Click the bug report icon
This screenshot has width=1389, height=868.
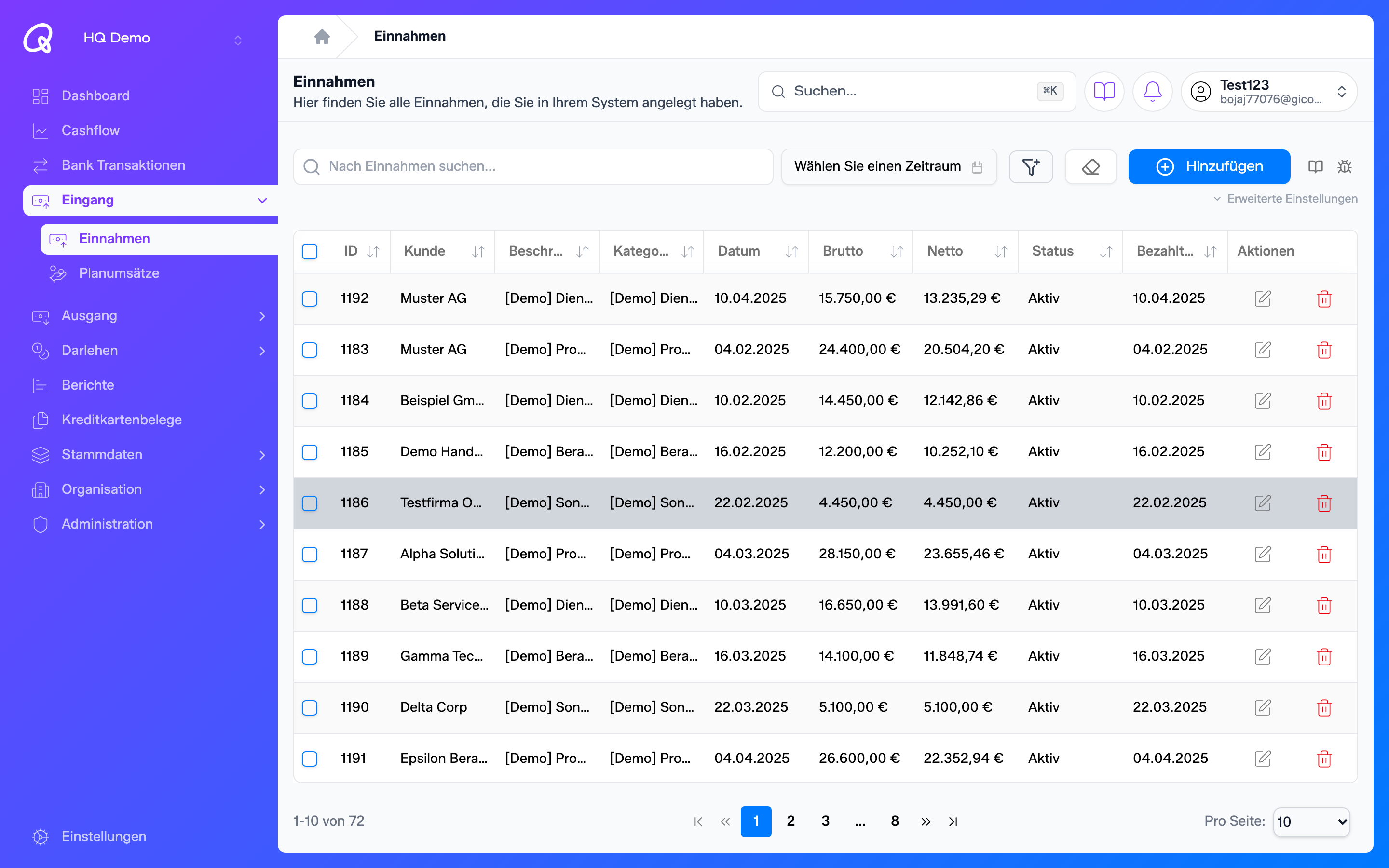[x=1344, y=166]
